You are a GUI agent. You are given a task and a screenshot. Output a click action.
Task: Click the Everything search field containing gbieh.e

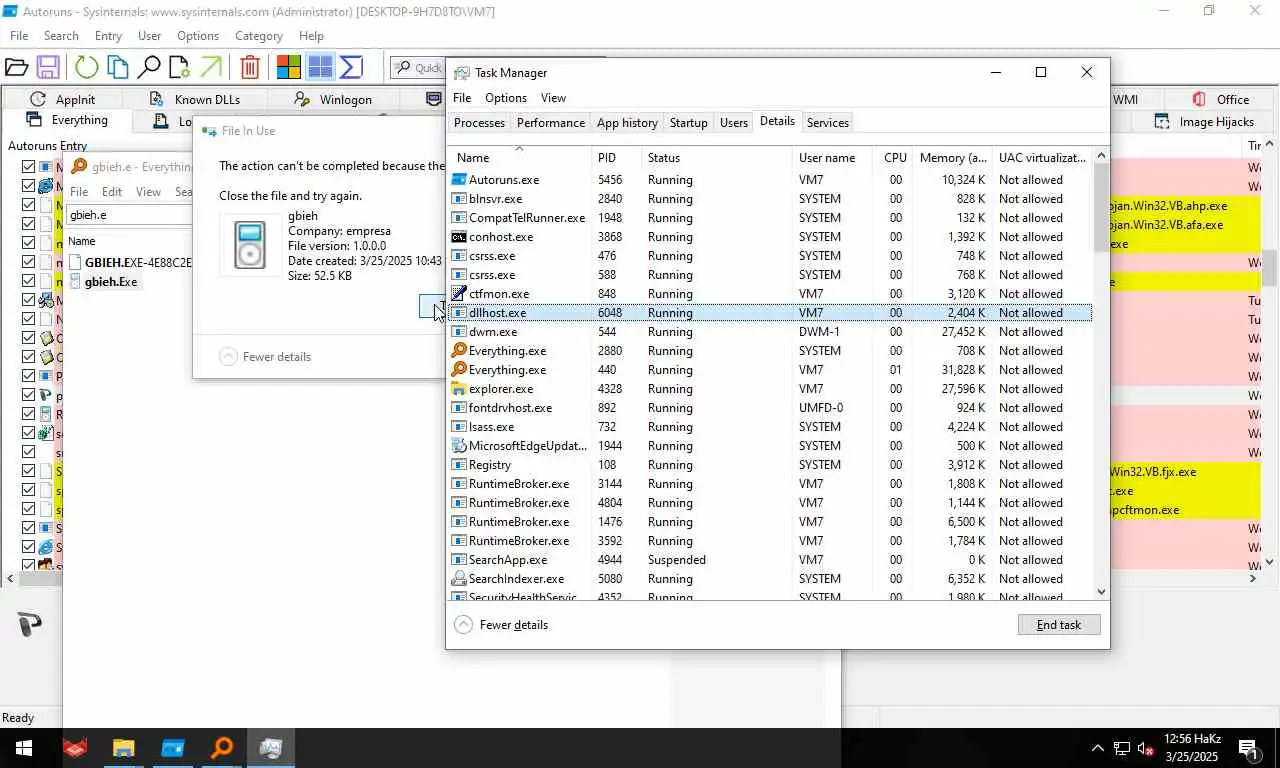click(x=130, y=215)
